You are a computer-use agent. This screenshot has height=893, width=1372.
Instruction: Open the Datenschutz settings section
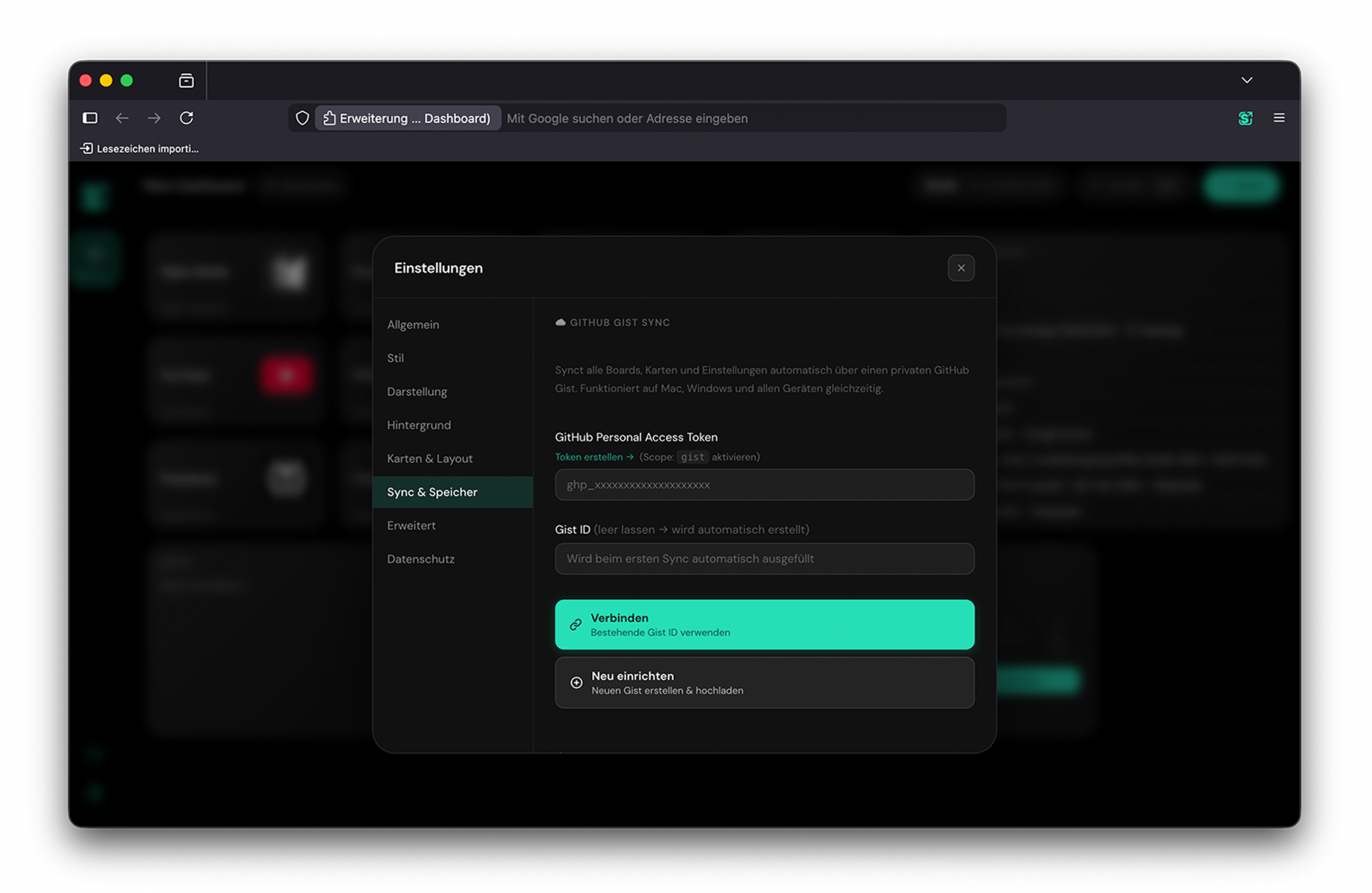point(420,558)
